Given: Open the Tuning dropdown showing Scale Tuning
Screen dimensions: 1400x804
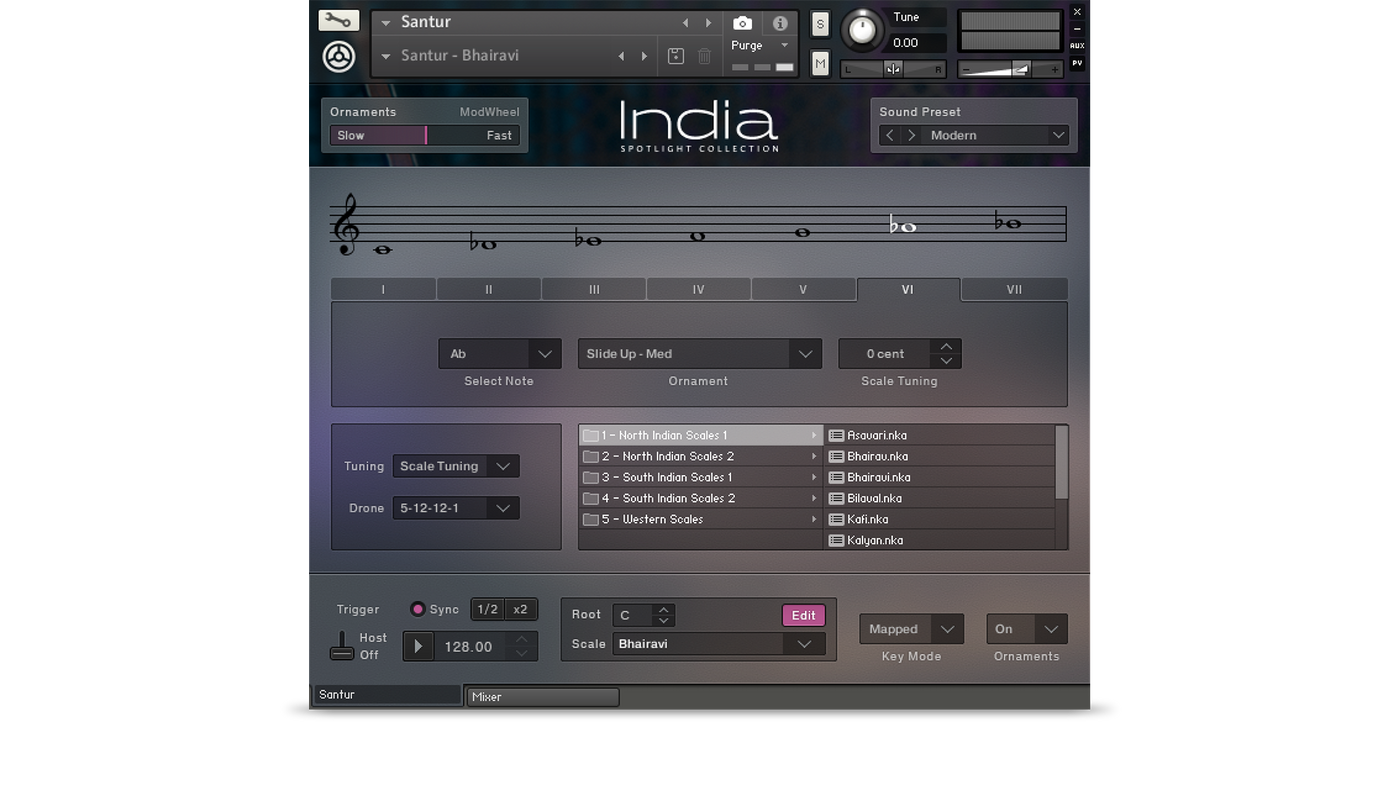Looking at the screenshot, I should tap(456, 466).
